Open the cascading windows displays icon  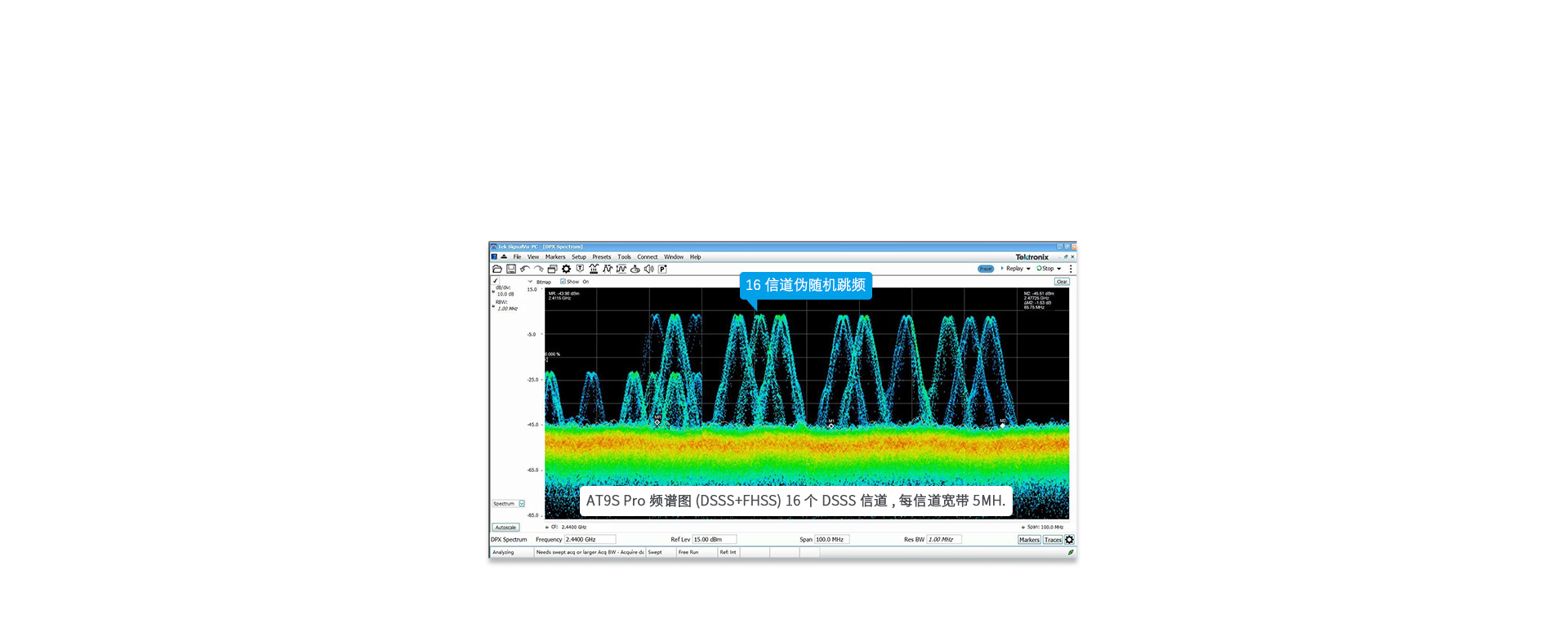coord(552,269)
